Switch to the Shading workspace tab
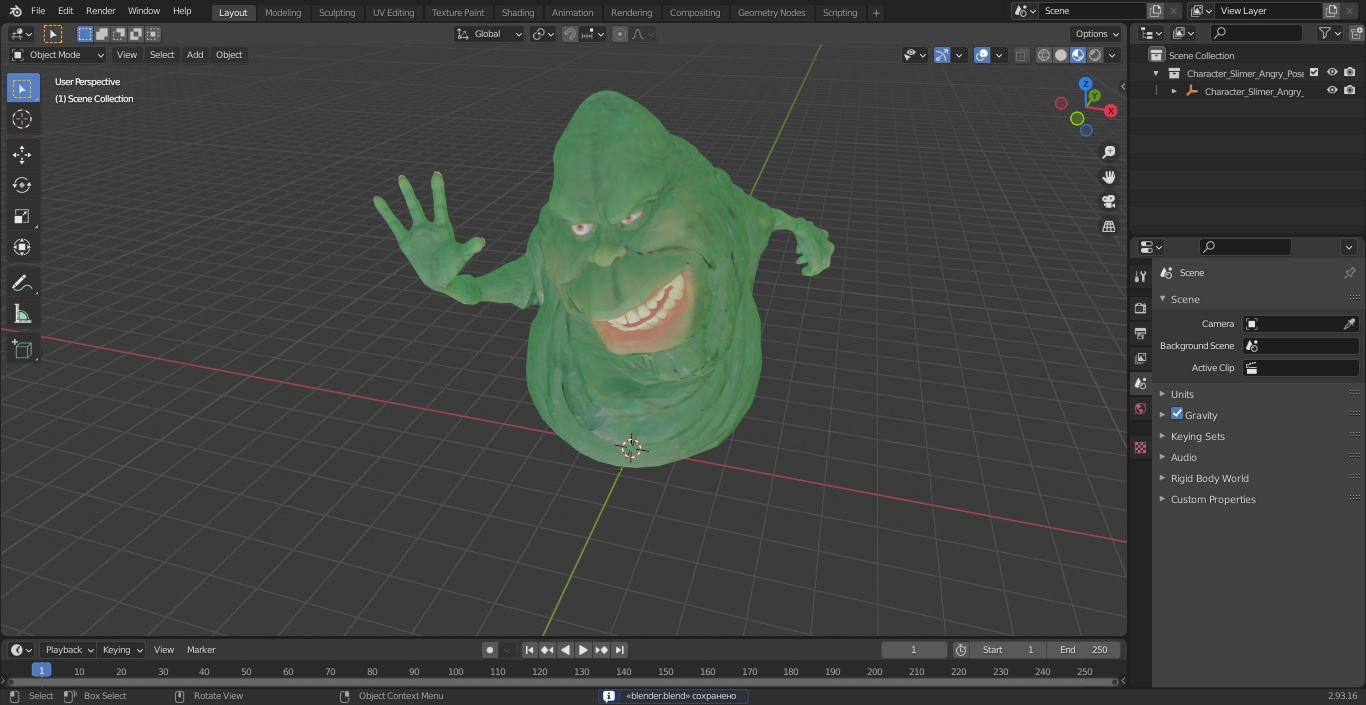Viewport: 1366px width, 705px height. [x=518, y=13]
